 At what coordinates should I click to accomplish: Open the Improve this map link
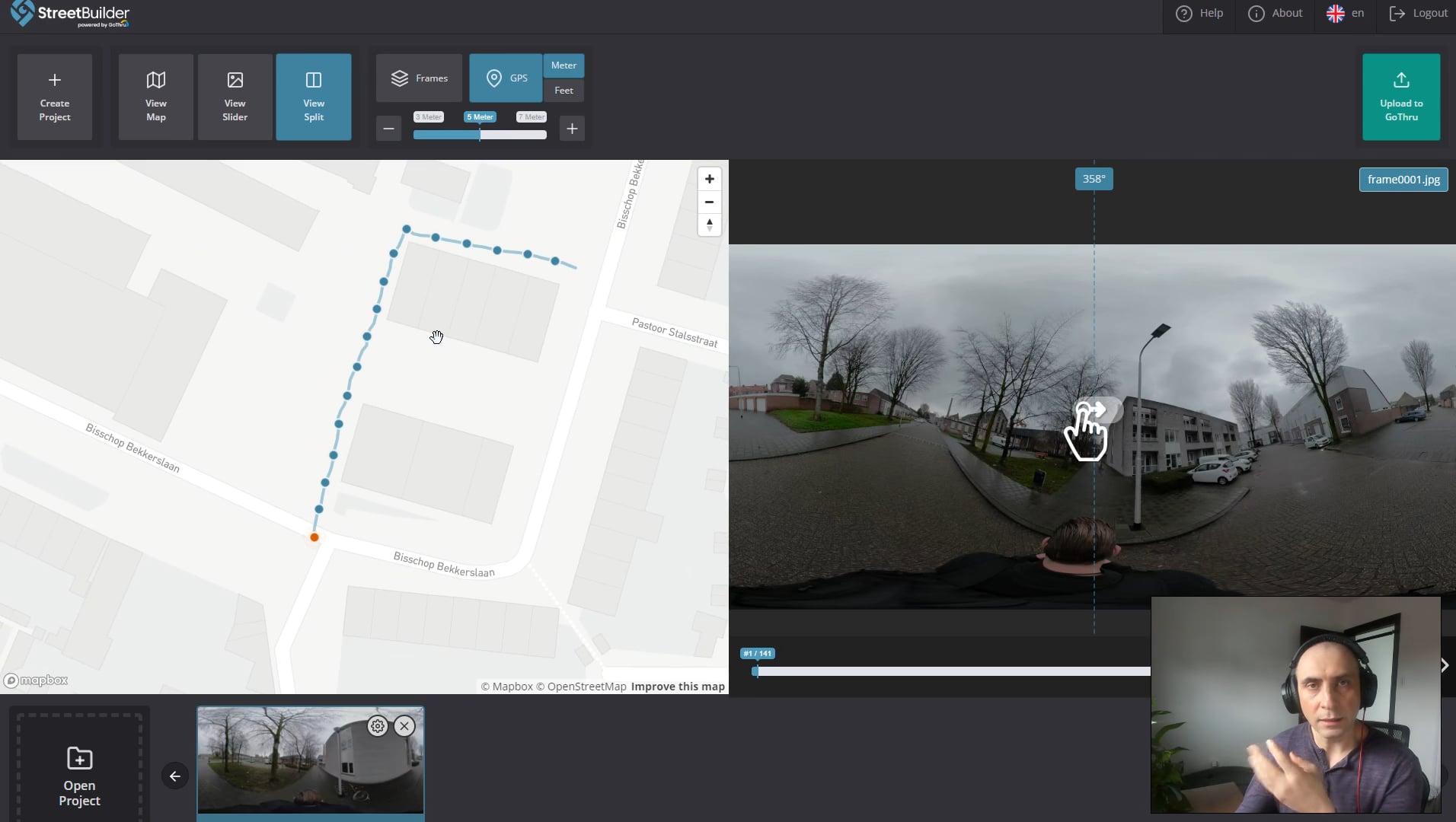pos(677,686)
